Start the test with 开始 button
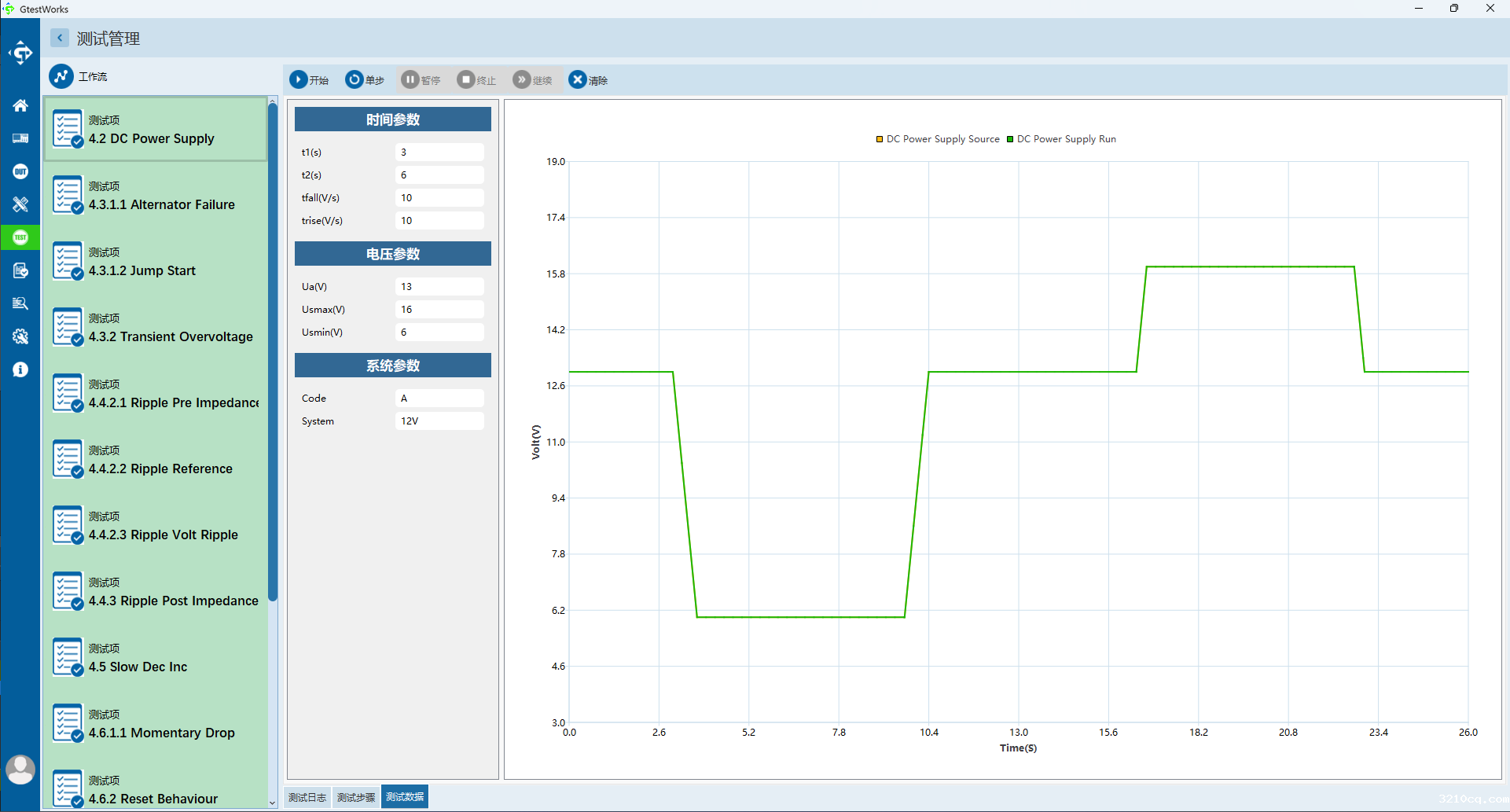 pos(309,80)
